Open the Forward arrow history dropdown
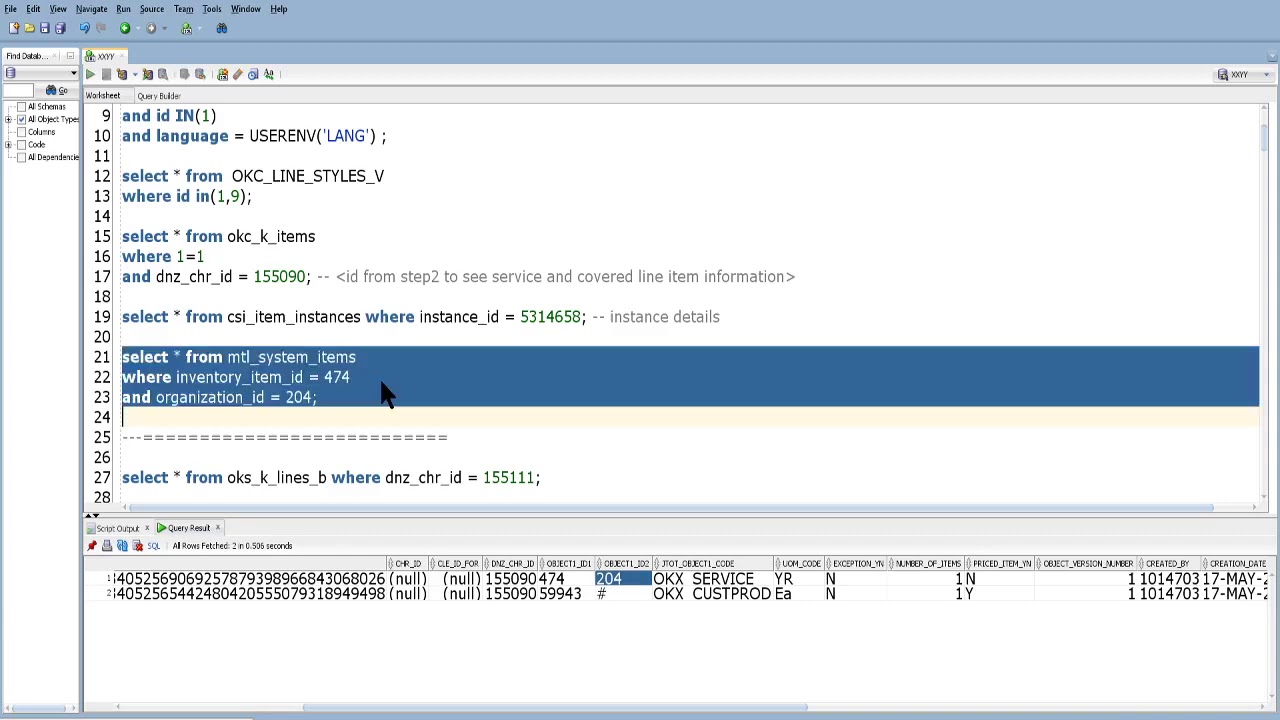Image resolution: width=1280 pixels, height=720 pixels. coord(164,28)
